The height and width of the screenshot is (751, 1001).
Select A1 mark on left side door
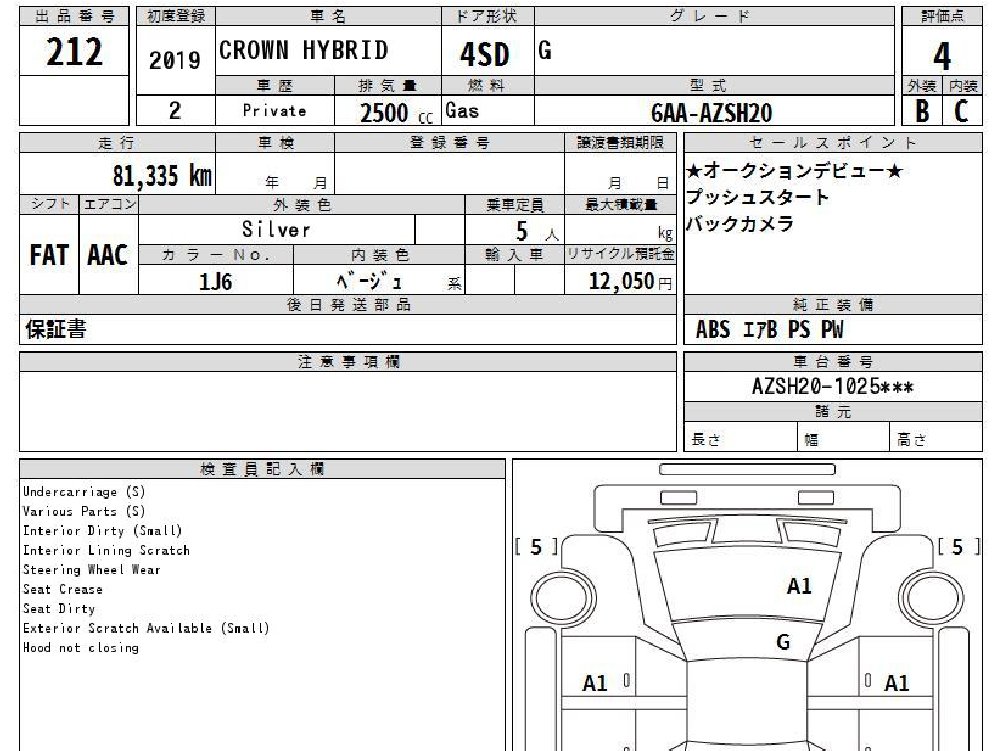tap(594, 684)
